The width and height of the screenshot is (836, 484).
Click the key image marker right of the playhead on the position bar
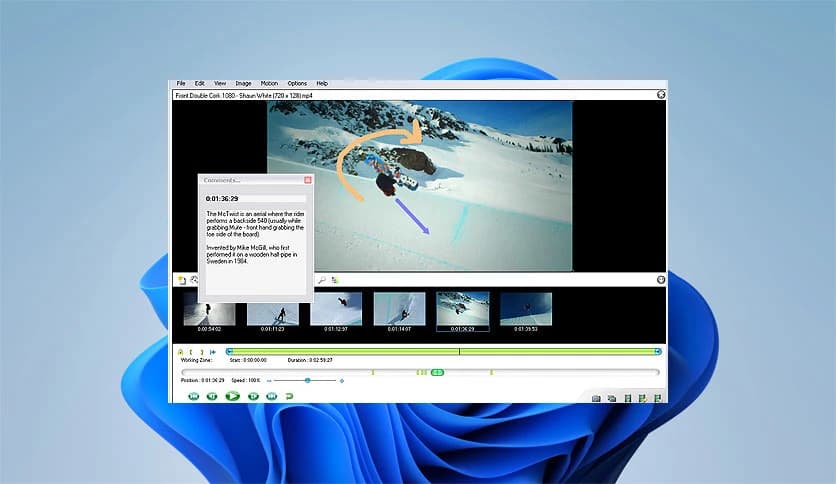point(491,373)
